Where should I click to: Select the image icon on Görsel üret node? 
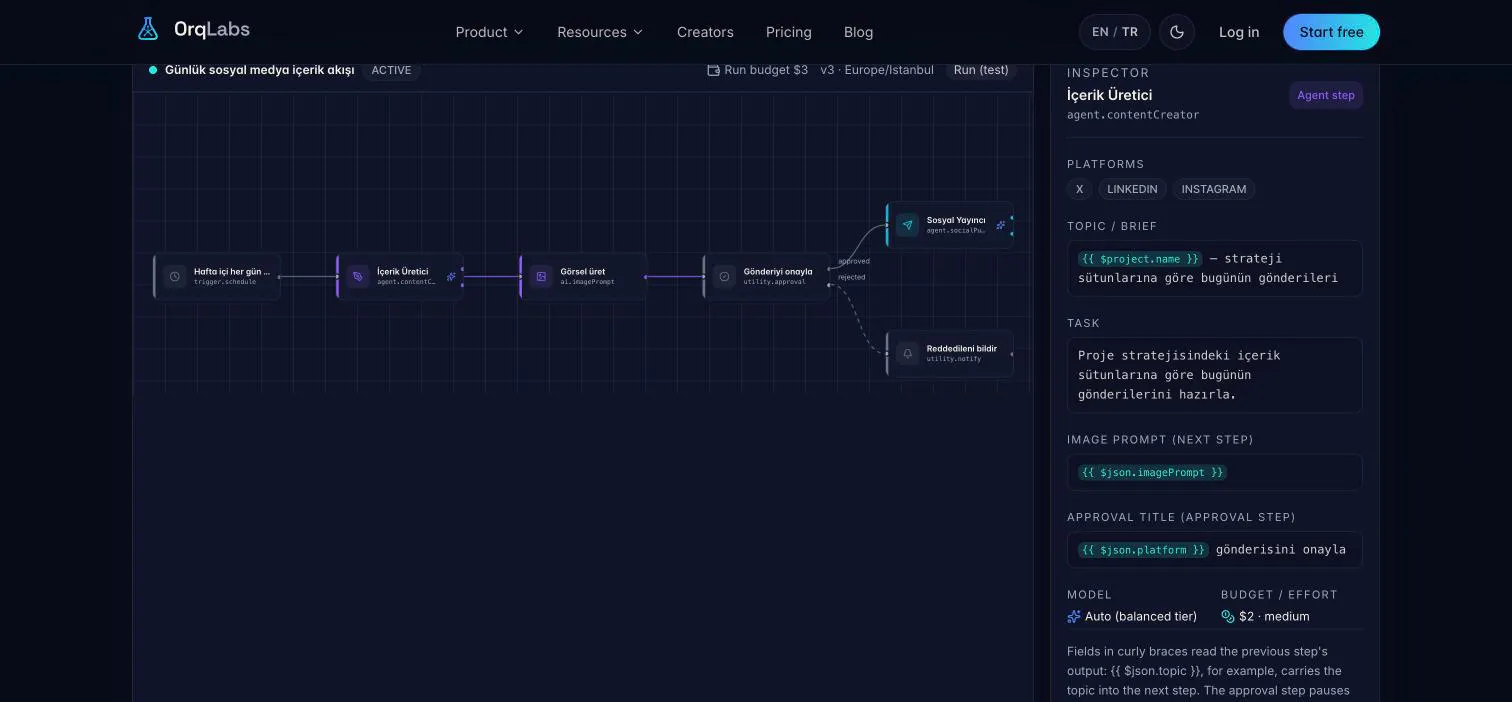tap(541, 276)
